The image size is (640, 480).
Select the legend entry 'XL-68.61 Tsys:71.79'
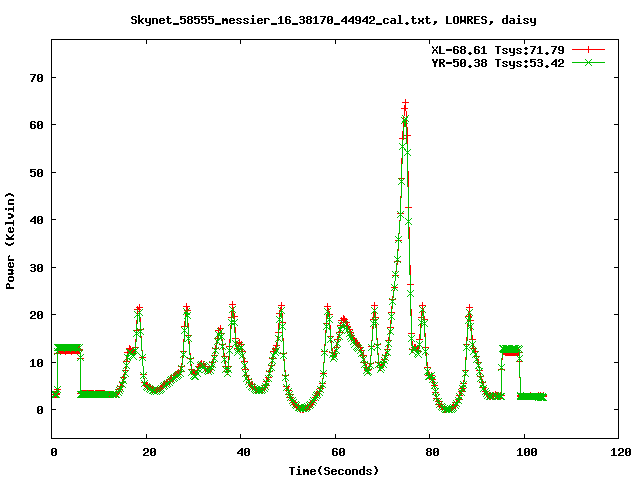coord(498,50)
